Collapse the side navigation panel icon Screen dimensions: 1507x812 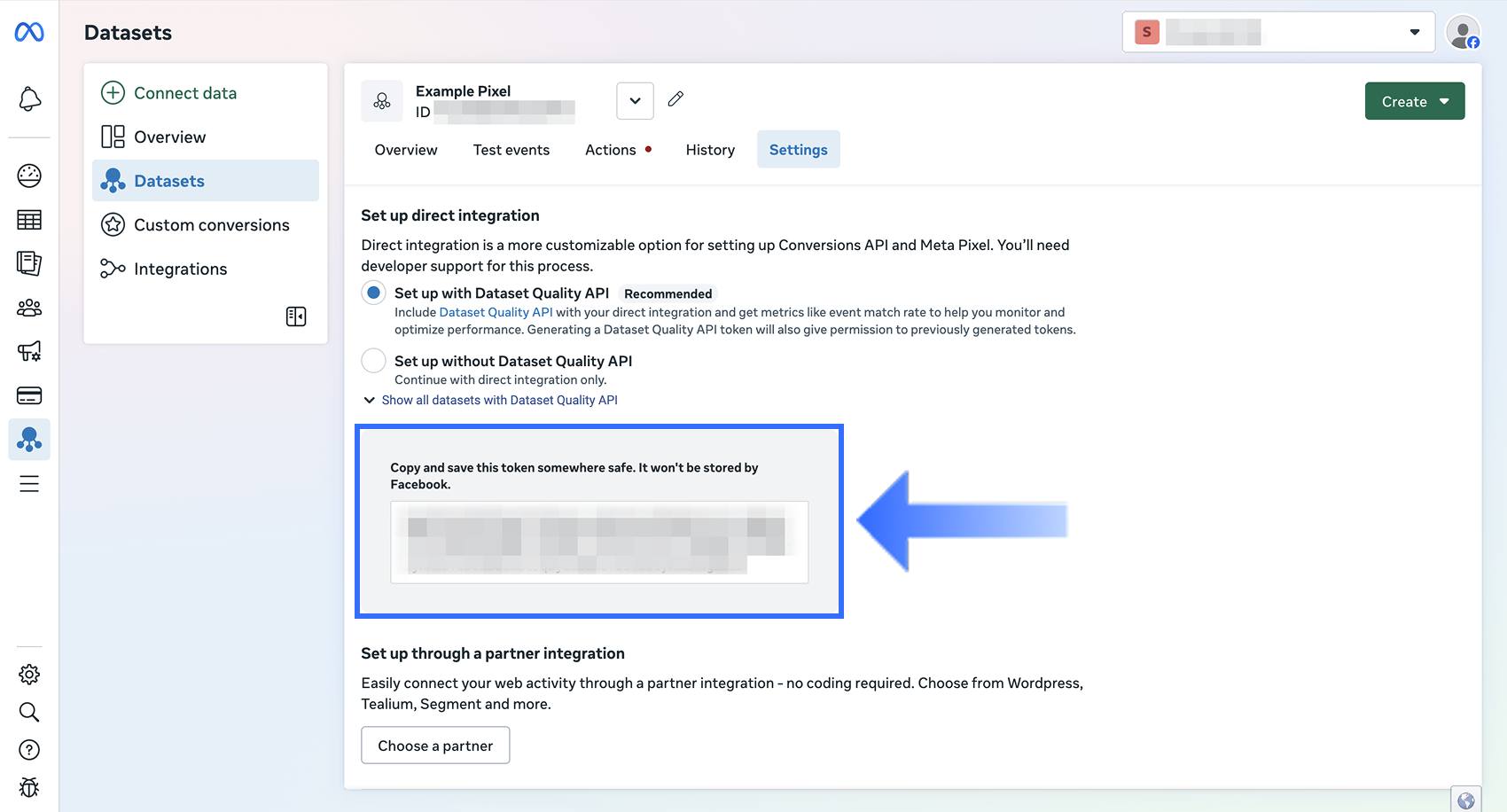click(x=296, y=316)
